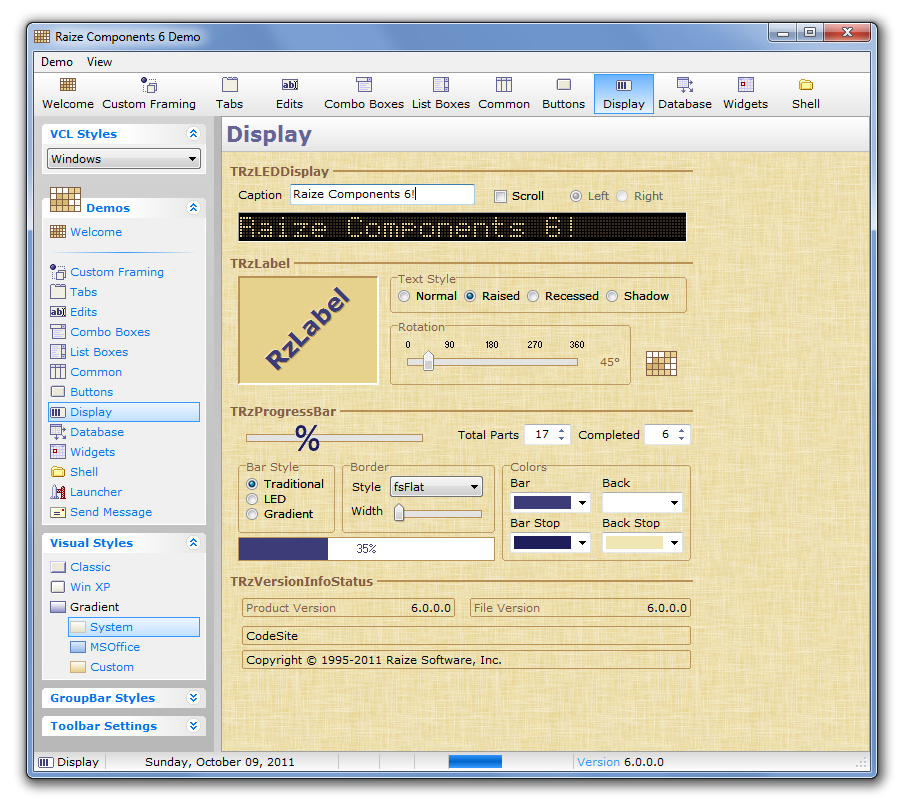900x800 pixels.
Task: Go to Welcome demo link
Action: [x=96, y=232]
